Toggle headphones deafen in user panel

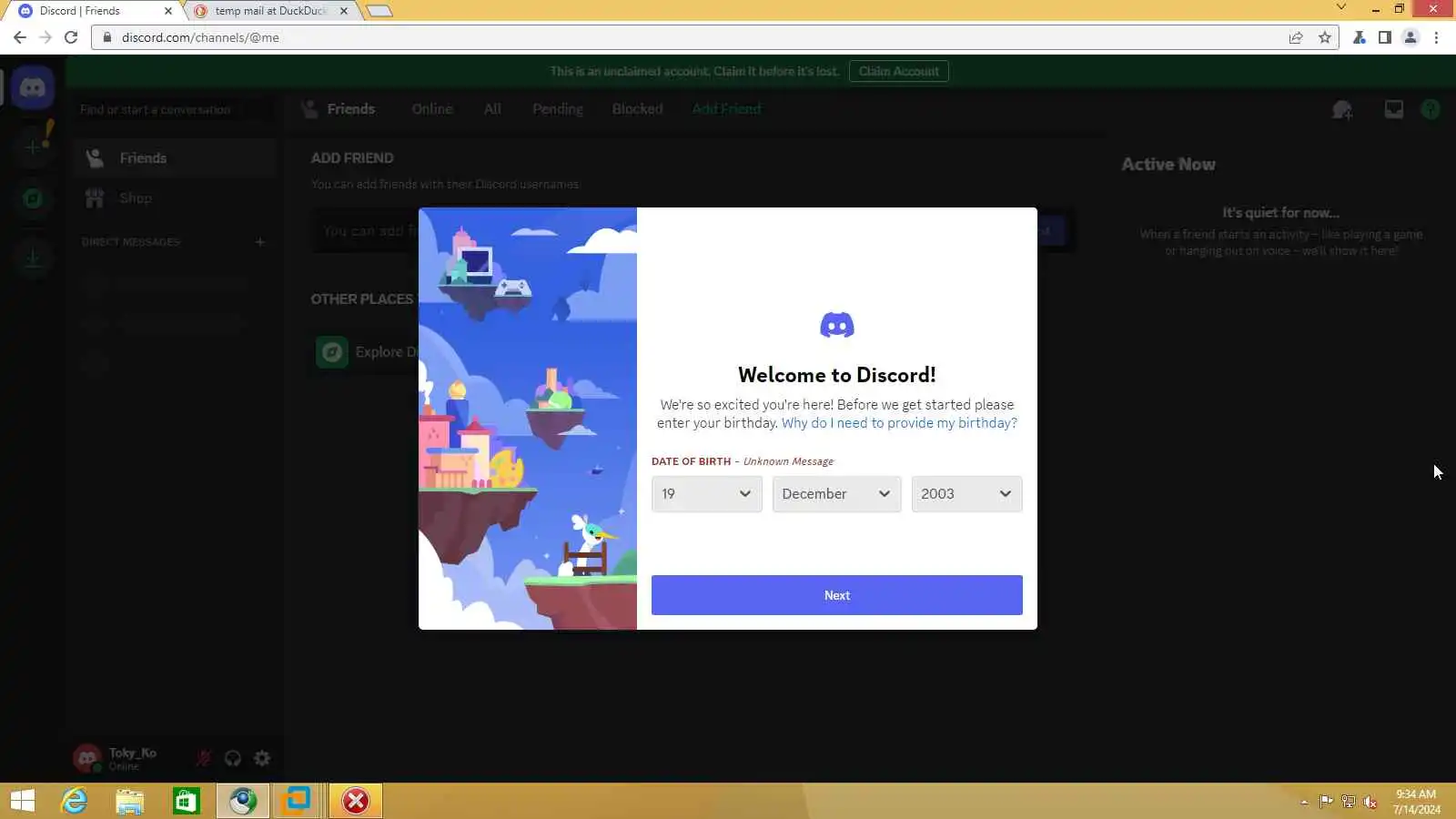(233, 758)
